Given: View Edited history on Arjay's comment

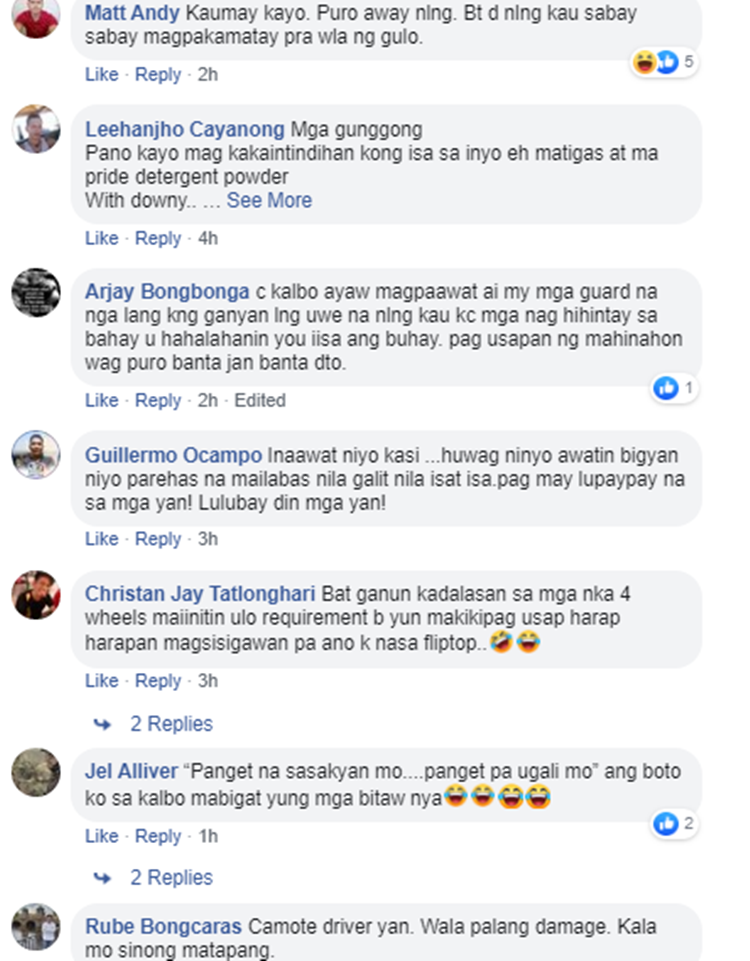Looking at the screenshot, I should [x=260, y=400].
